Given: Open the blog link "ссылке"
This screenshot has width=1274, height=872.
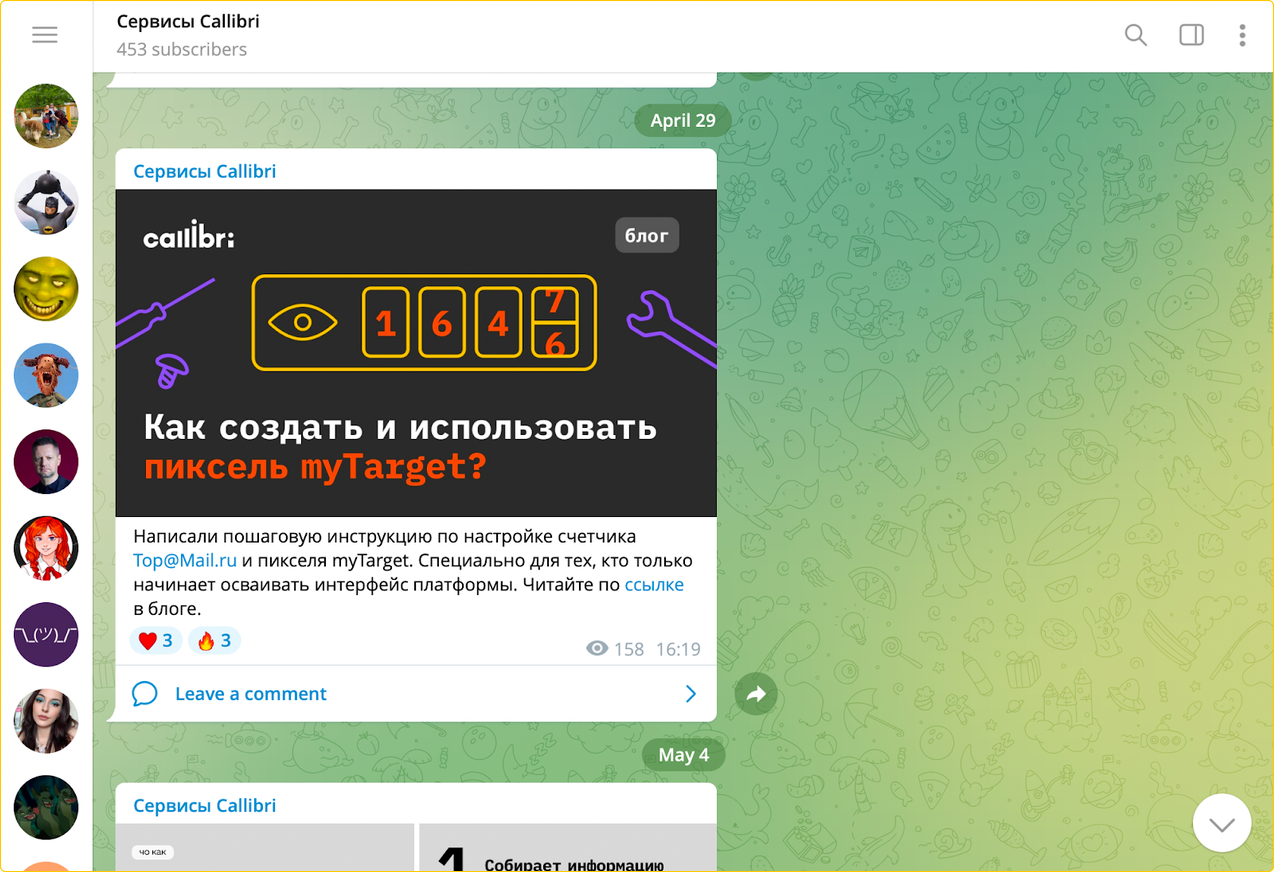Looking at the screenshot, I should tap(654, 585).
